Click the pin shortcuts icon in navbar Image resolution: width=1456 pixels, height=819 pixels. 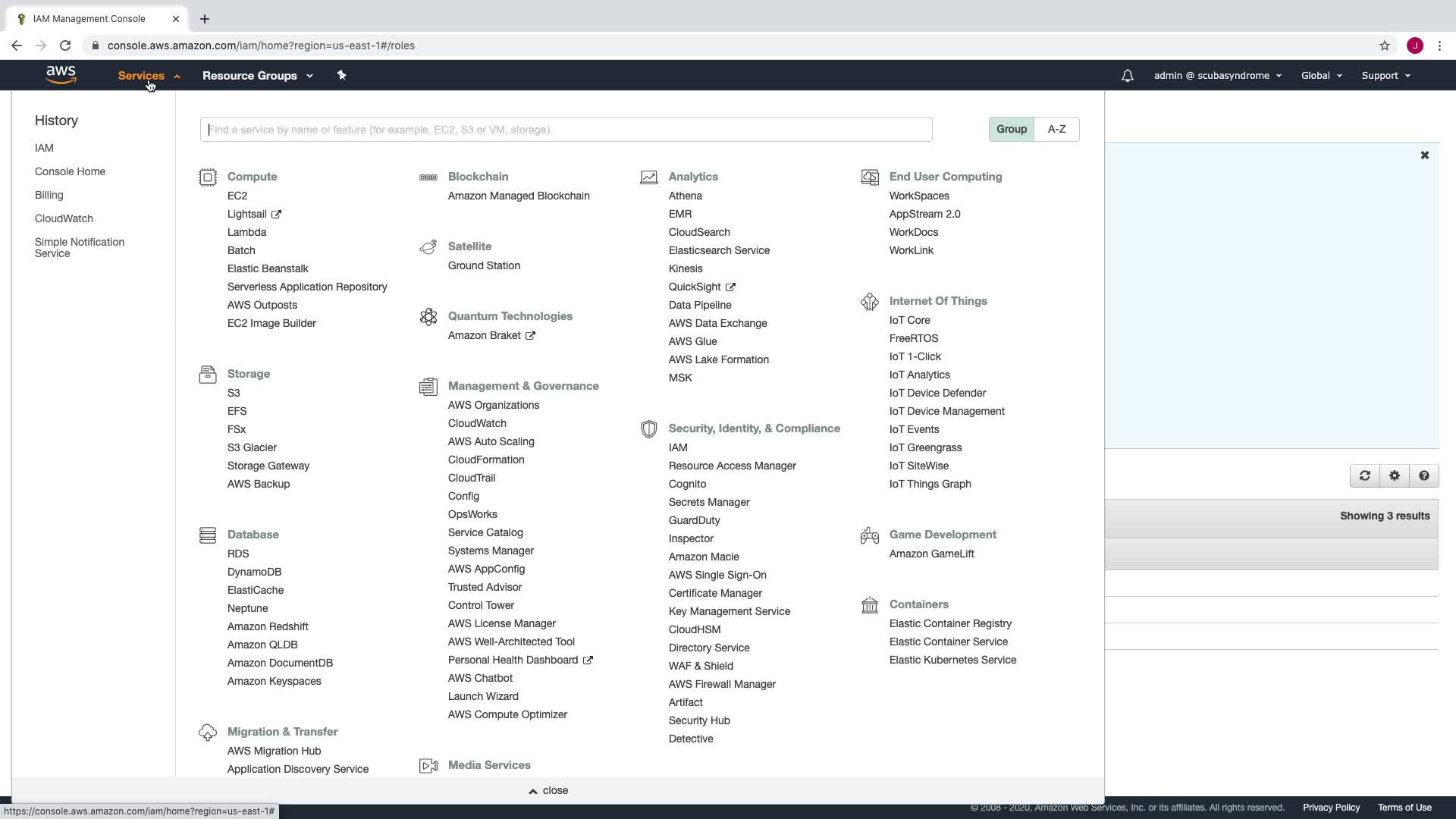point(341,75)
